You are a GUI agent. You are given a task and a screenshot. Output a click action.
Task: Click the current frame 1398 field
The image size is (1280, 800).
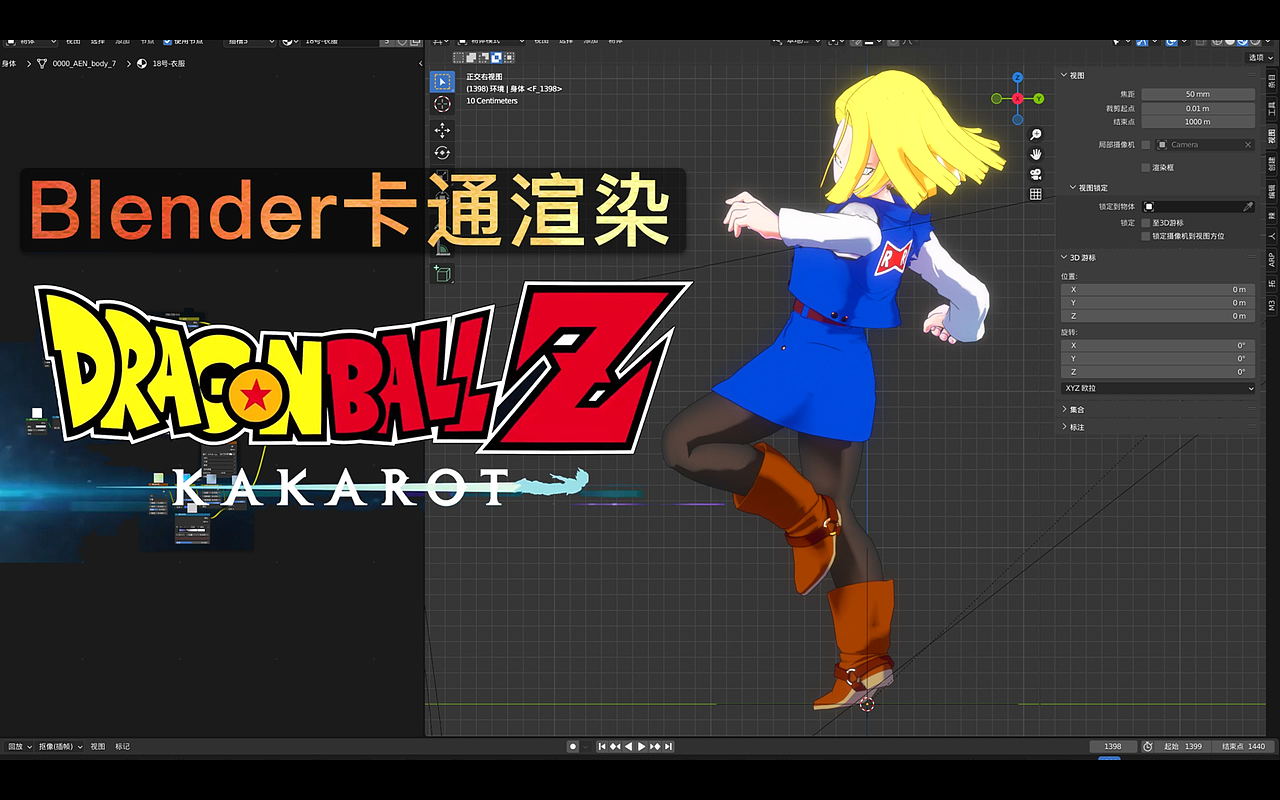pyautogui.click(x=1112, y=746)
